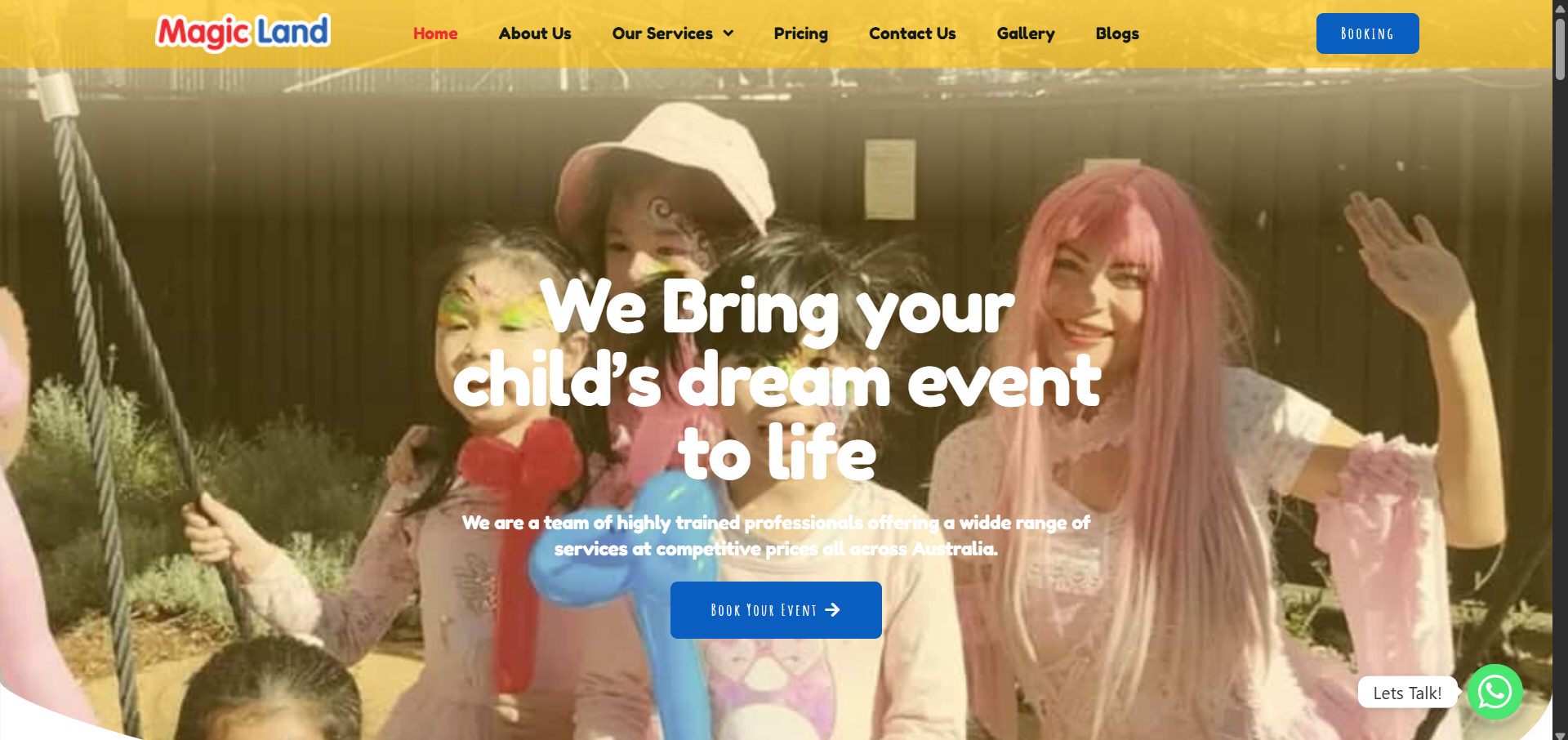Viewport: 1568px width, 740px height.
Task: Open the Contact Us page
Action: [912, 33]
